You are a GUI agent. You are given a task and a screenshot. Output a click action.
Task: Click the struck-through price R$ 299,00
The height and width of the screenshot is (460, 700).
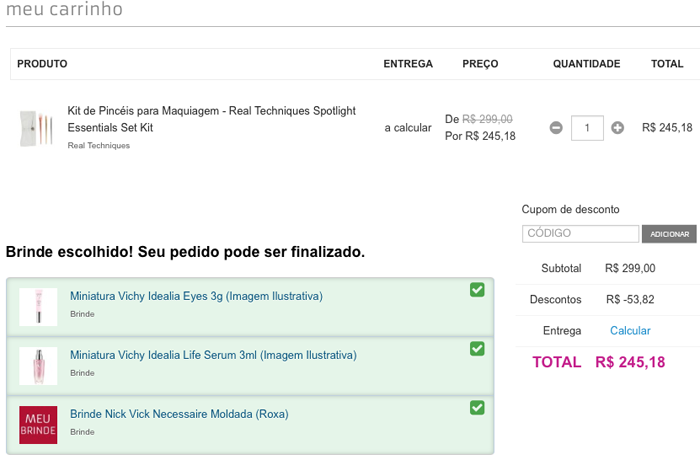pos(487,119)
